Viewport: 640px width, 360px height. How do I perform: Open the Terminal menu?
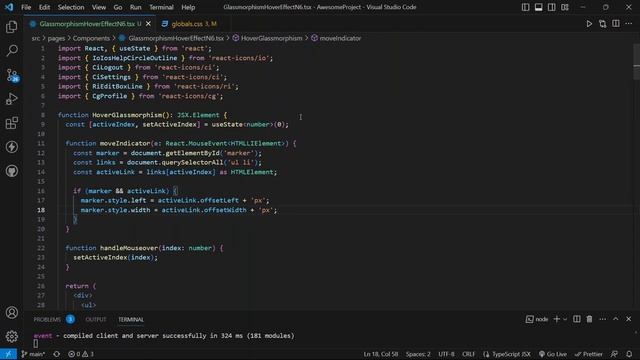tap(161, 7)
